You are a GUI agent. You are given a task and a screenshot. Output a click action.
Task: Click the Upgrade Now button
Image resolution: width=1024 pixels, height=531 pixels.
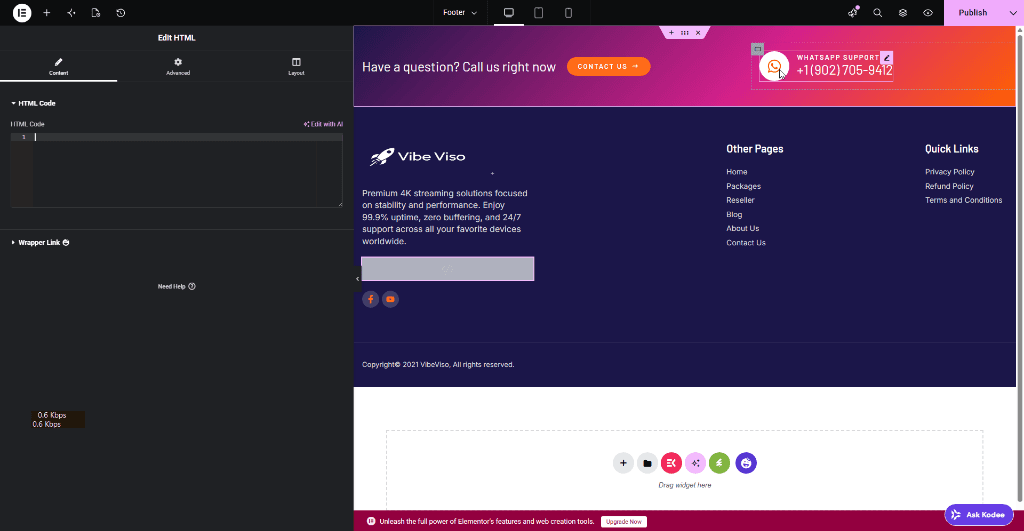coord(624,522)
